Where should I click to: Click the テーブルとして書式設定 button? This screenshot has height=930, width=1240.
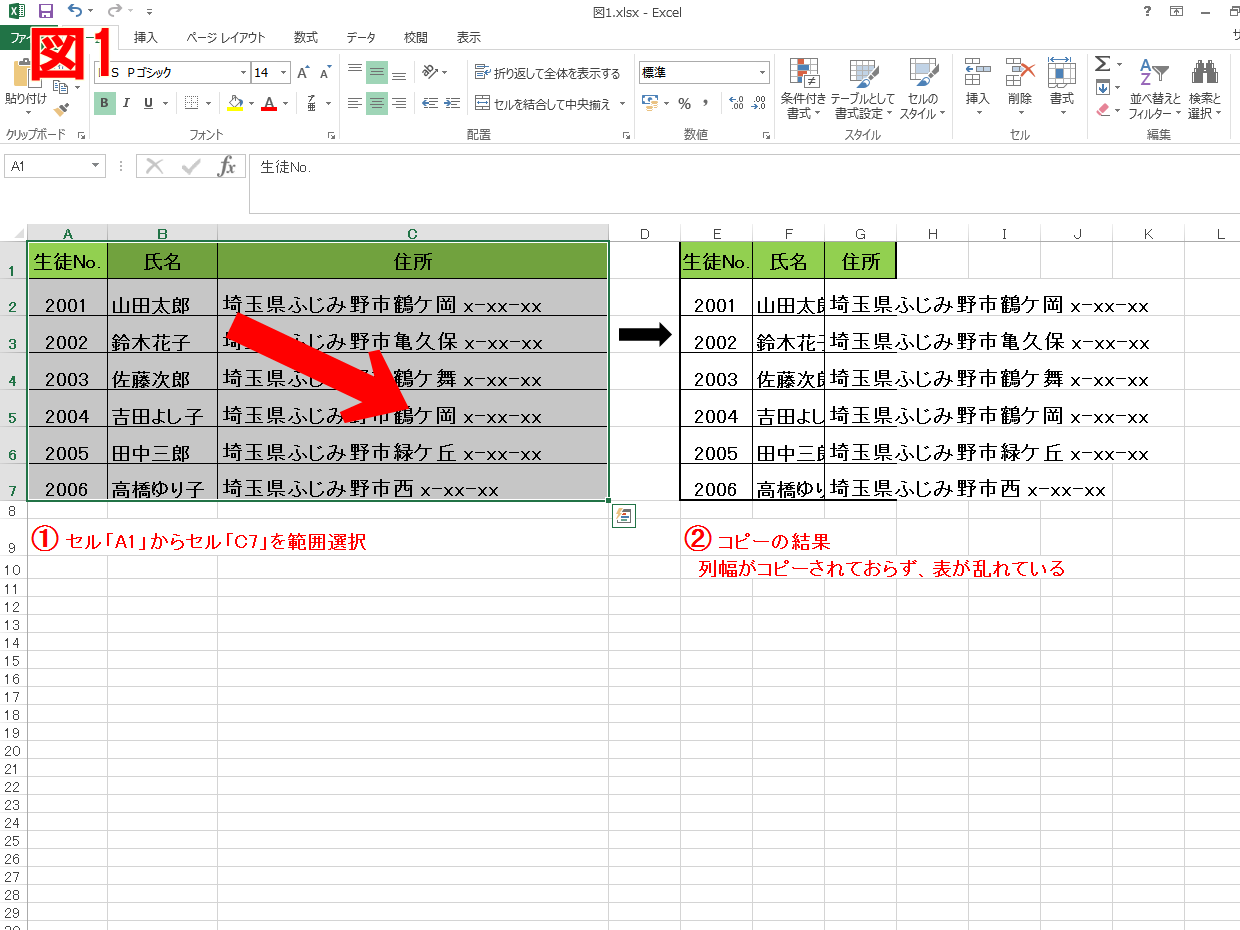pyautogui.click(x=862, y=88)
